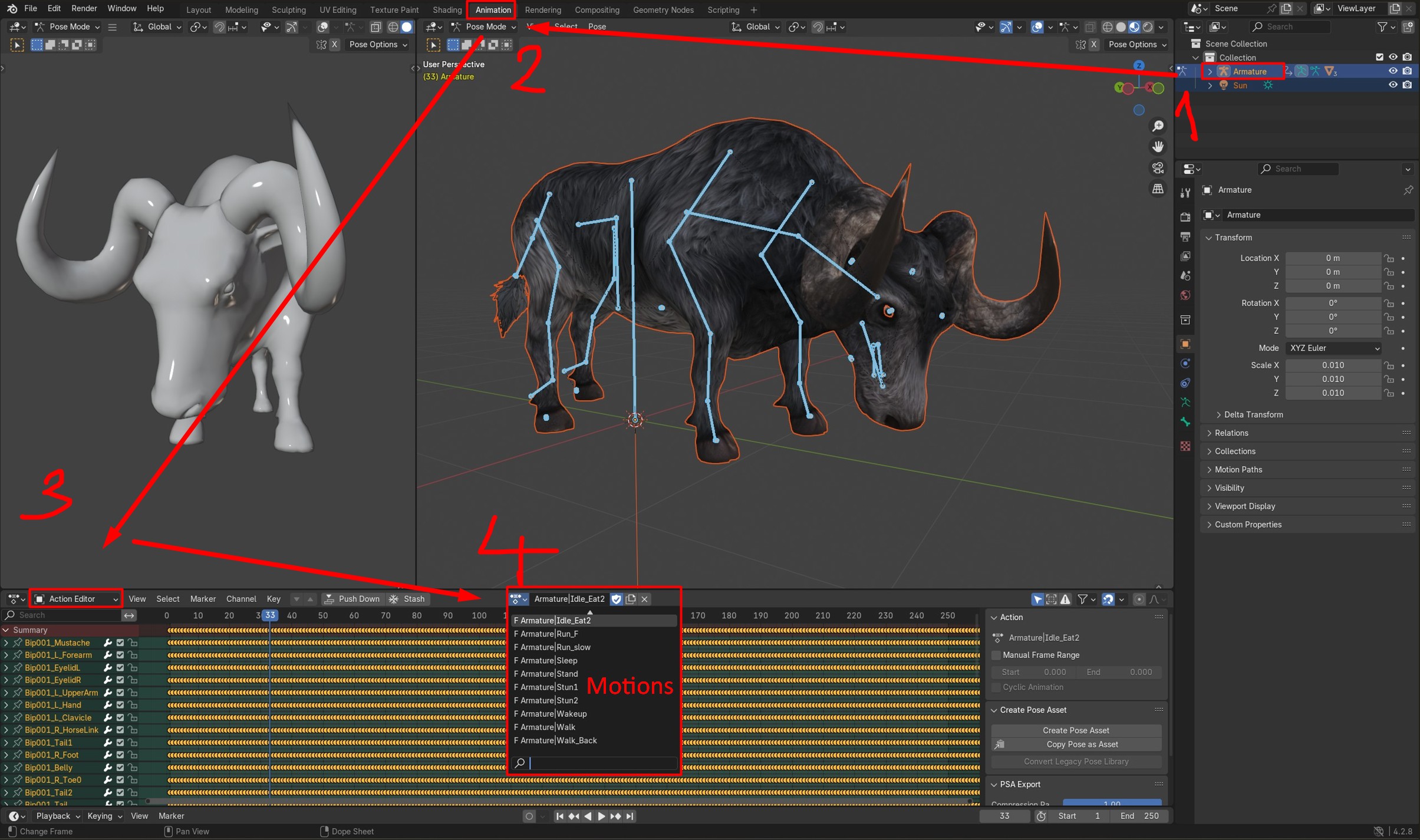Click the pan hand icon in viewport

(1158, 147)
